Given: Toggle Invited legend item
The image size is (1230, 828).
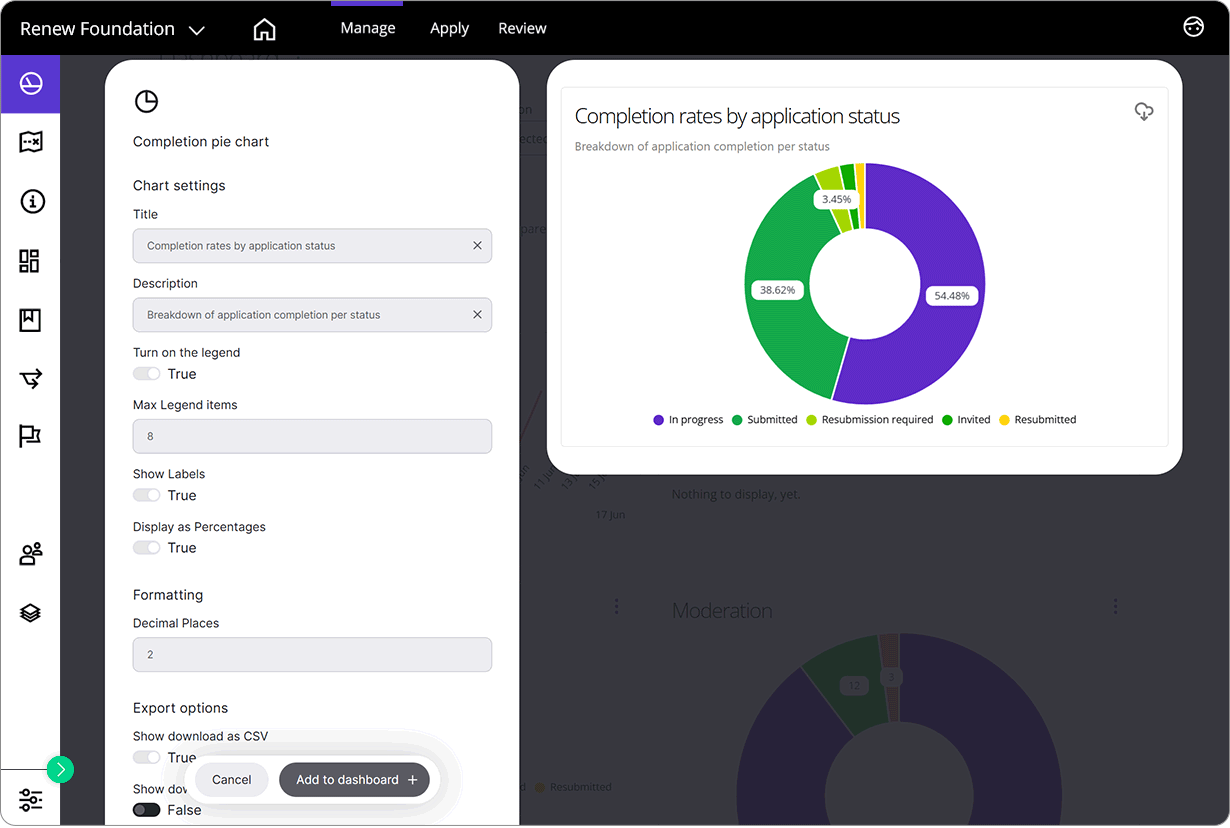Looking at the screenshot, I should point(966,420).
